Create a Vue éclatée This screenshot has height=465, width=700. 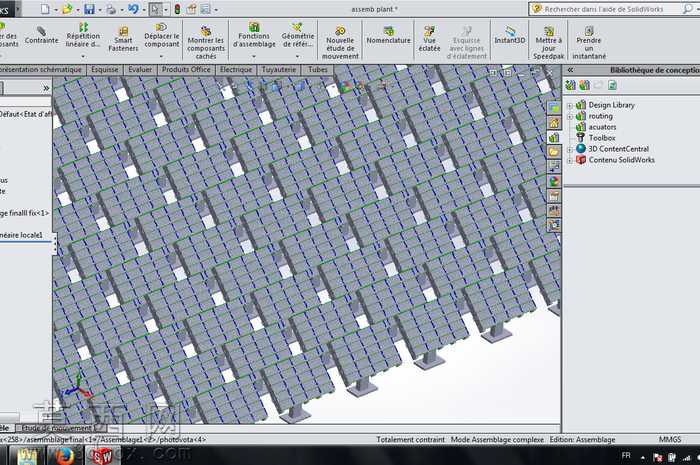[429, 38]
